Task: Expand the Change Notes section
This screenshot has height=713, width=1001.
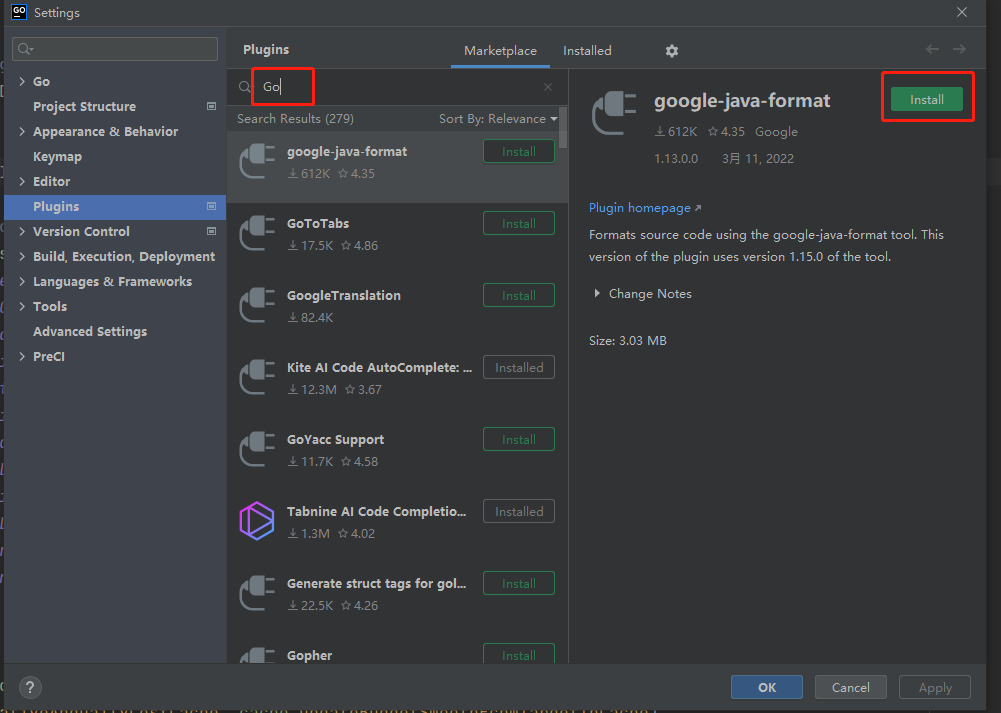Action: pos(598,294)
